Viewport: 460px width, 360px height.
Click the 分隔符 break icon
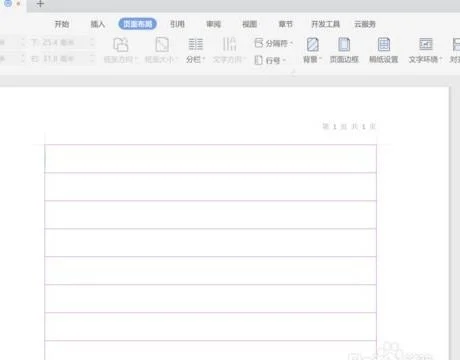[259, 43]
